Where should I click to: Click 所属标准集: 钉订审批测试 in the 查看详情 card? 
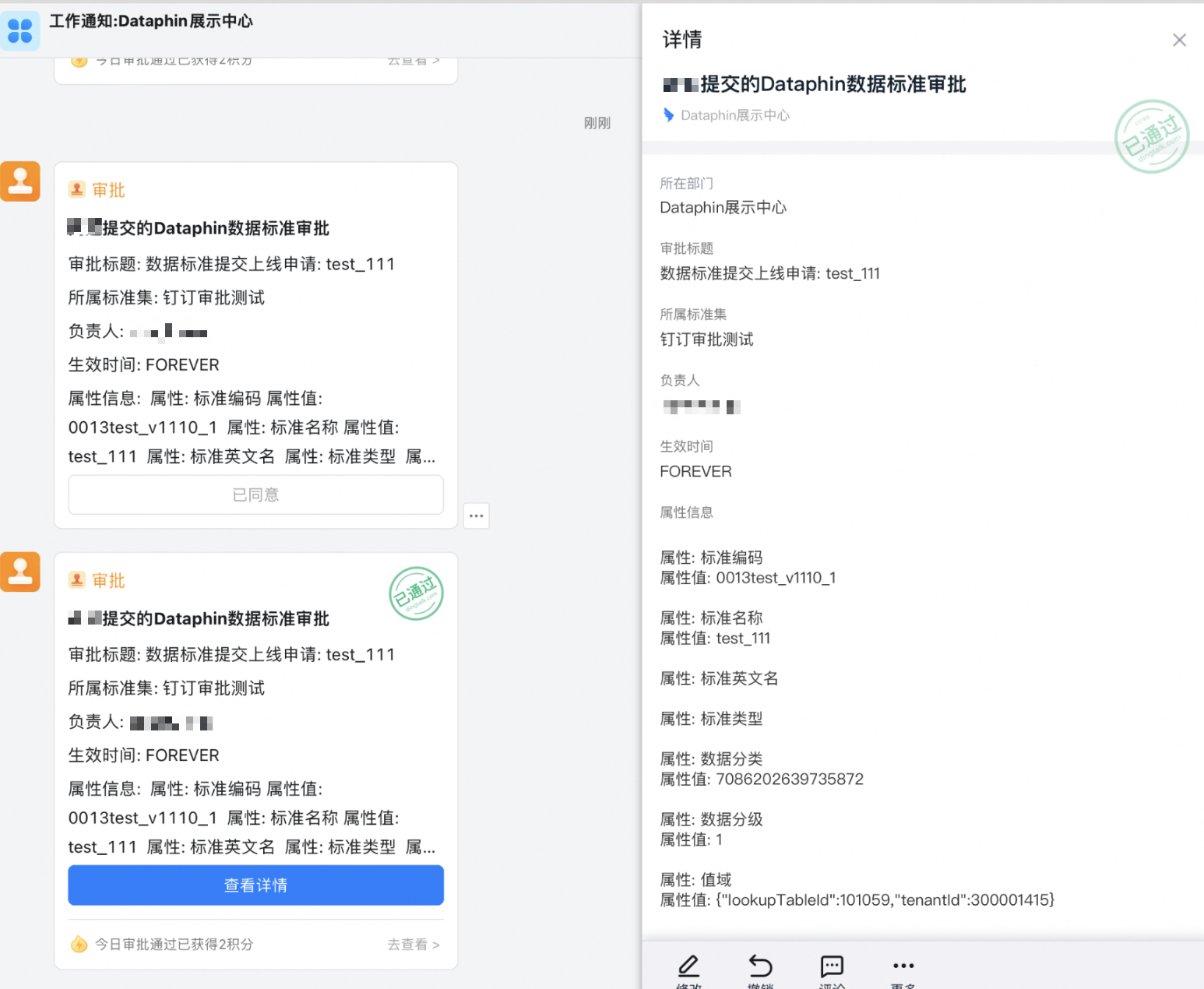pos(167,688)
